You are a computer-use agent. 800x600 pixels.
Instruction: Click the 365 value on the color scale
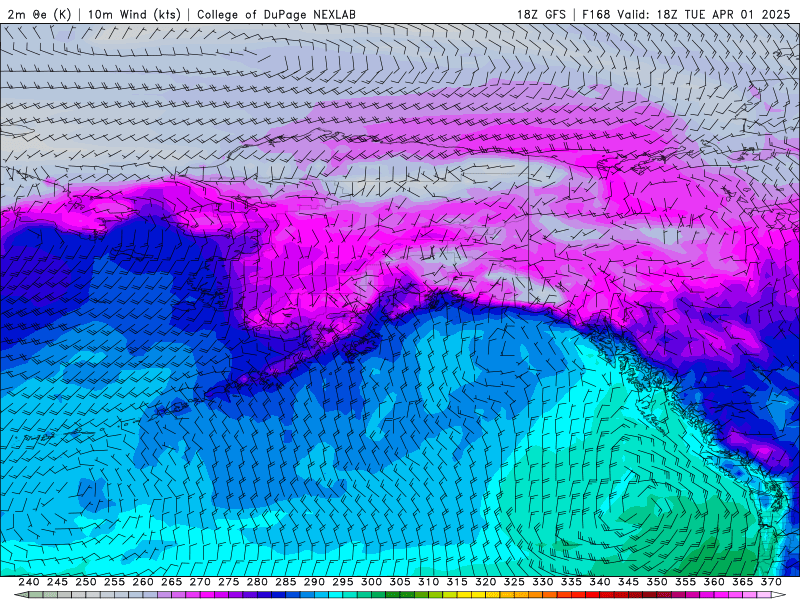click(x=743, y=582)
